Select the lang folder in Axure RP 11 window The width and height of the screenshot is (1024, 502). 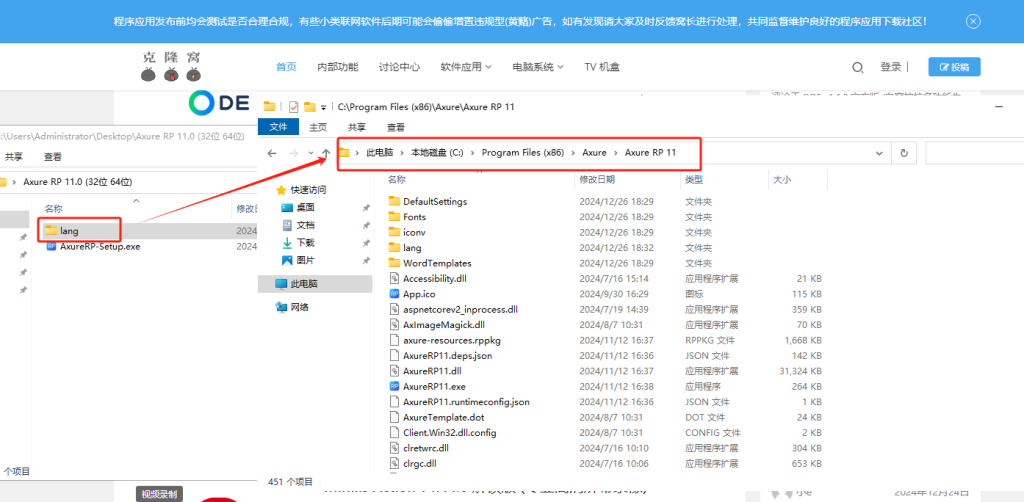[x=412, y=248]
